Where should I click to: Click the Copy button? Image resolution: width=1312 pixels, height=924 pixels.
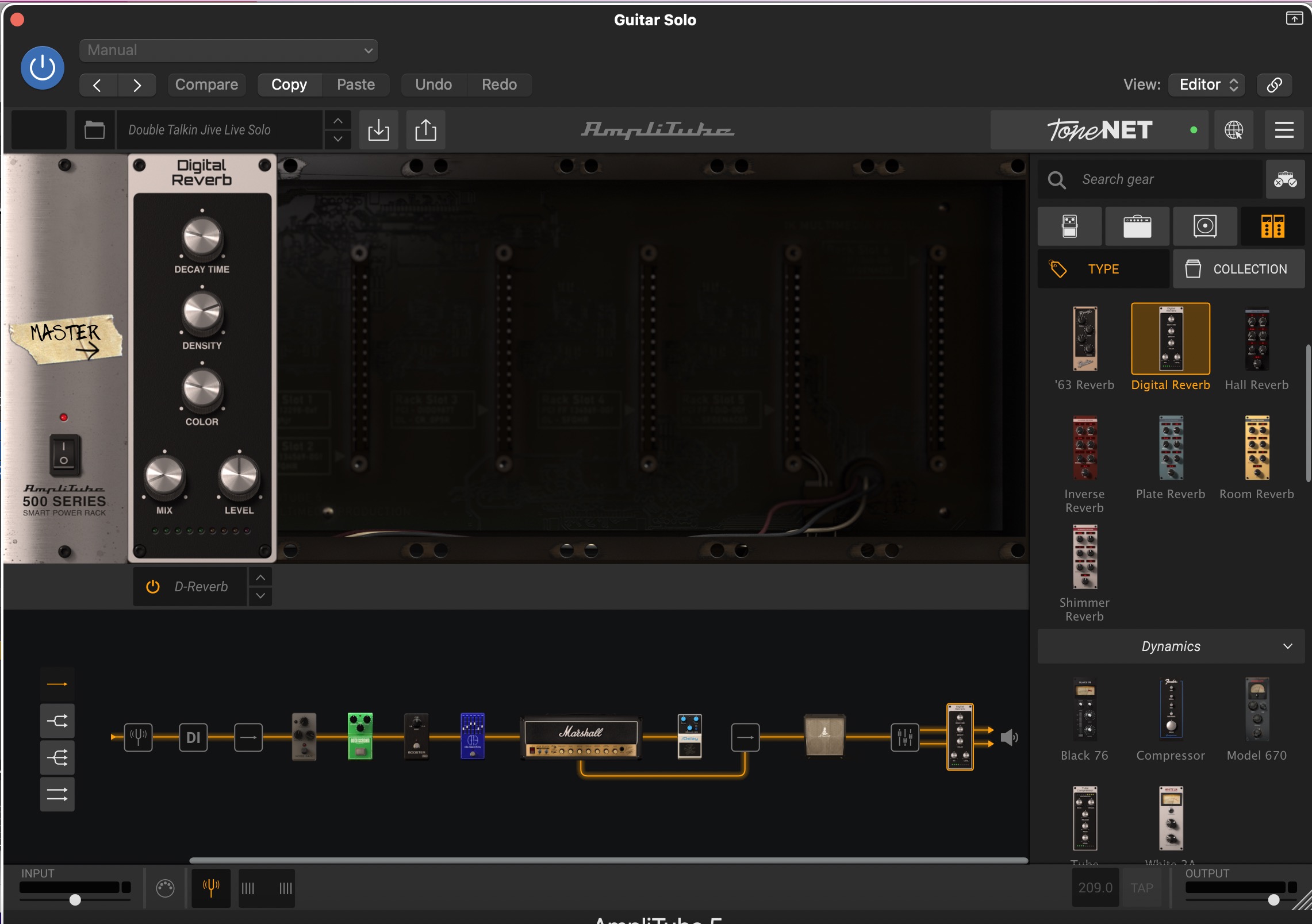point(289,85)
